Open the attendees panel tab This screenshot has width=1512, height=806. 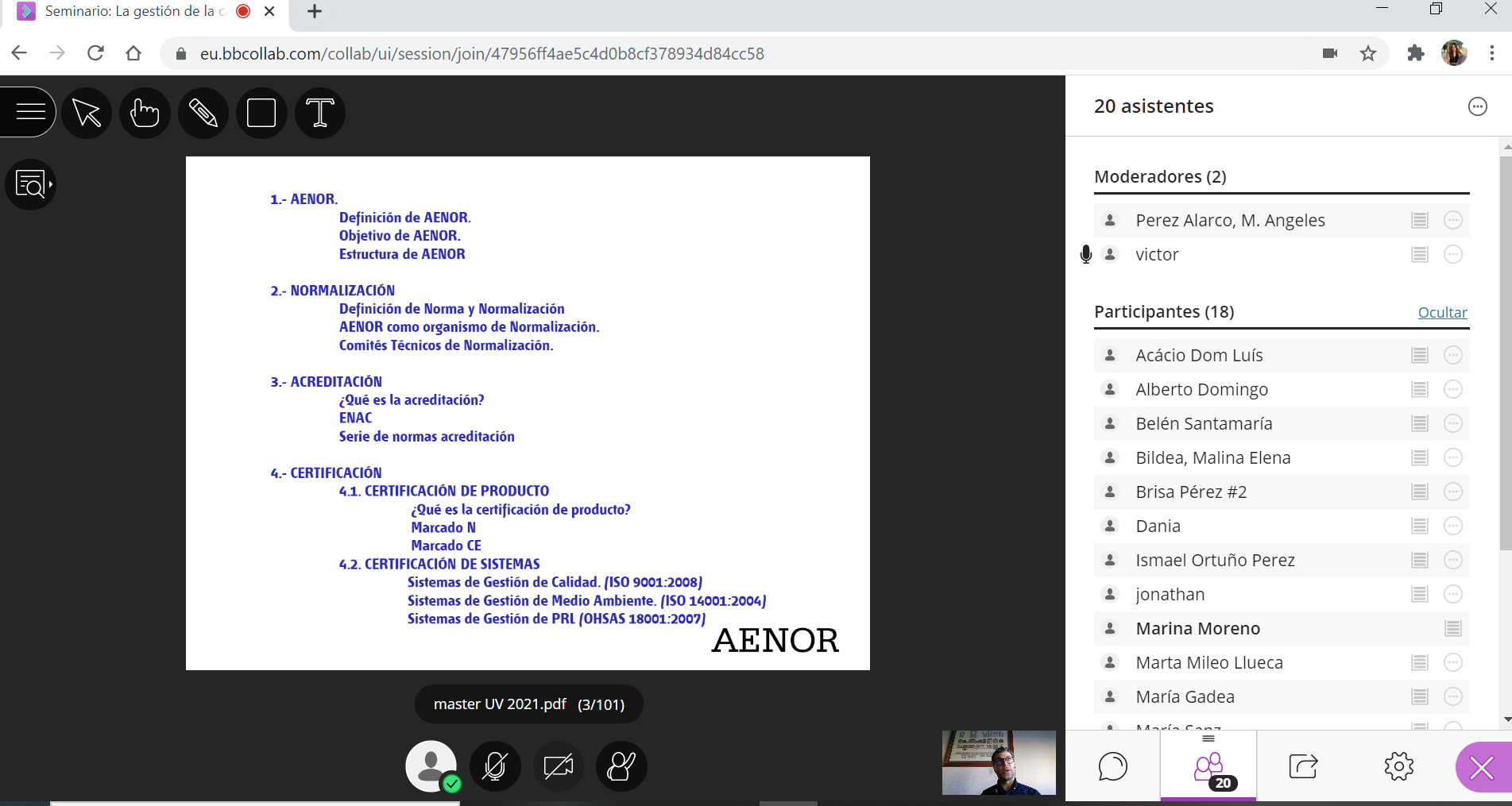[1208, 766]
